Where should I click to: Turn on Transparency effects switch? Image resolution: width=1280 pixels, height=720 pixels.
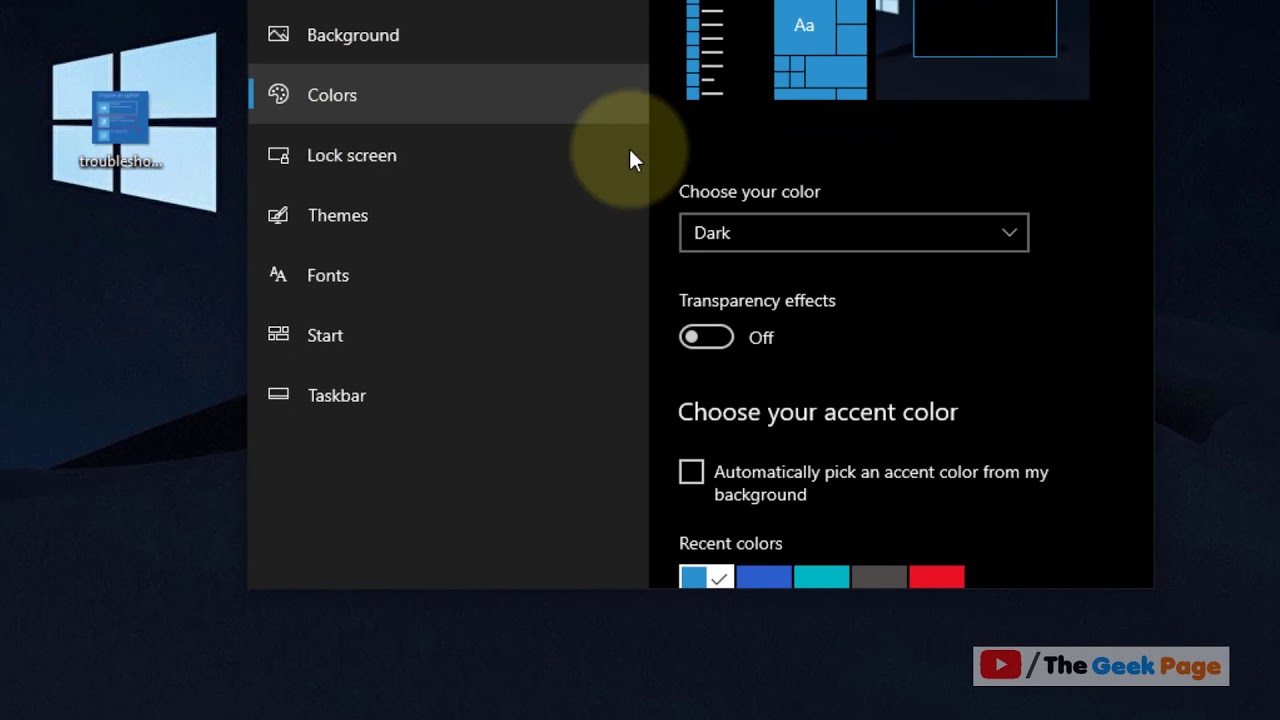coord(706,337)
